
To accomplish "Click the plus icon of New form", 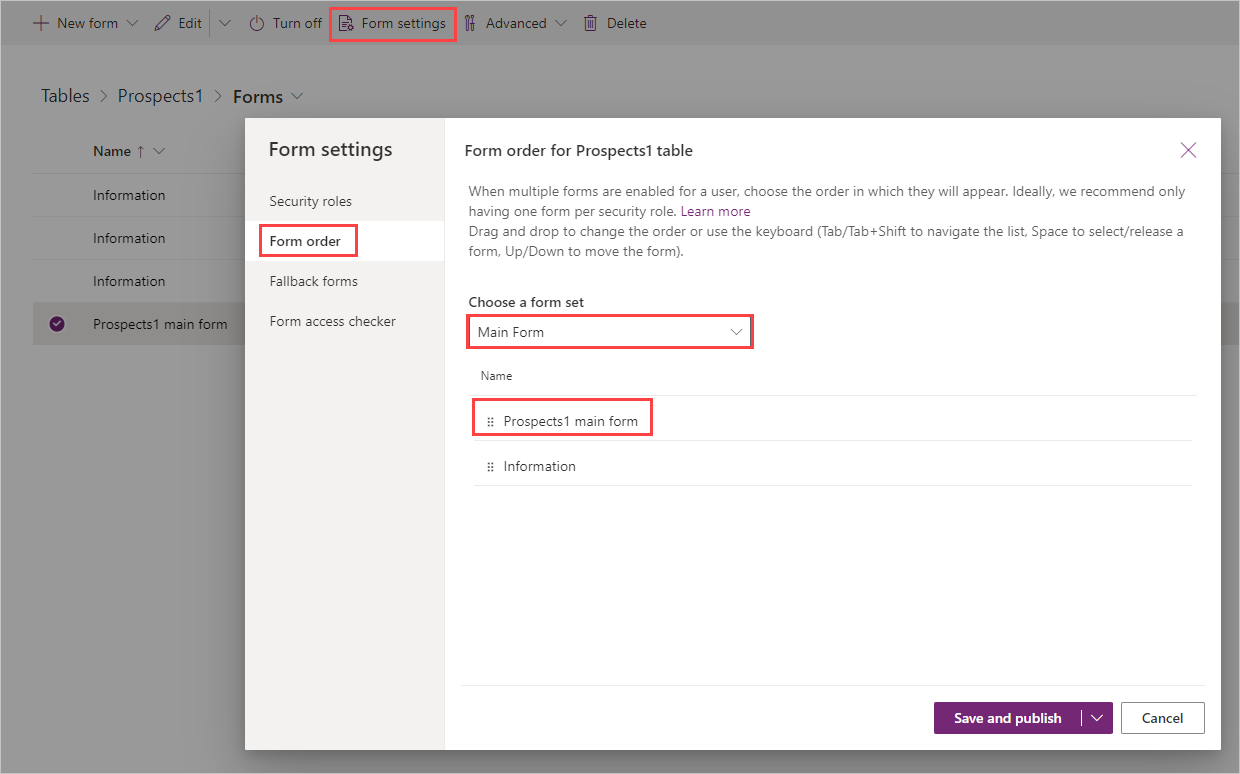I will pyautogui.click(x=41, y=23).
